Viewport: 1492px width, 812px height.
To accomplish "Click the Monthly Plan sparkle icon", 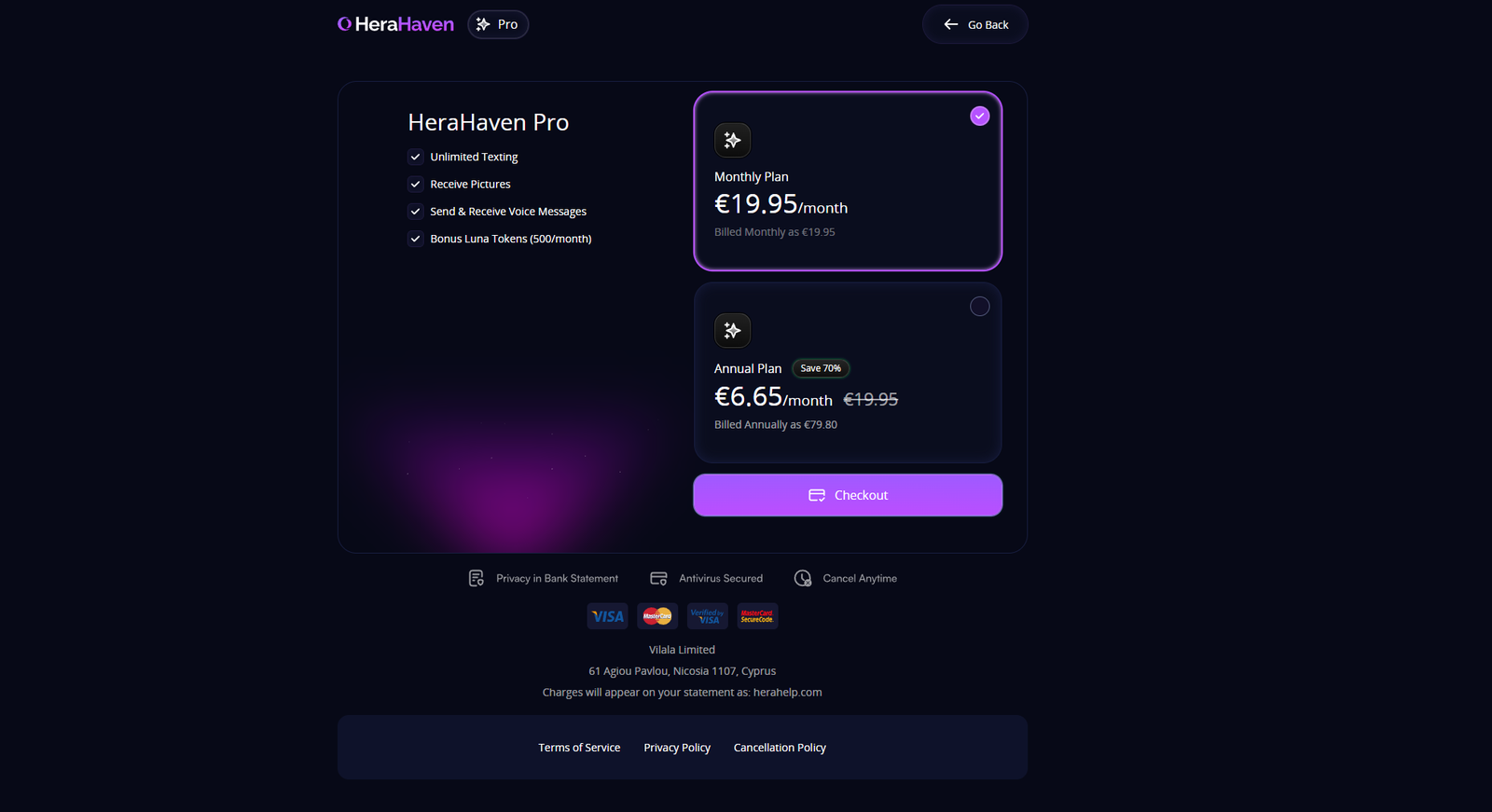I will [x=732, y=140].
